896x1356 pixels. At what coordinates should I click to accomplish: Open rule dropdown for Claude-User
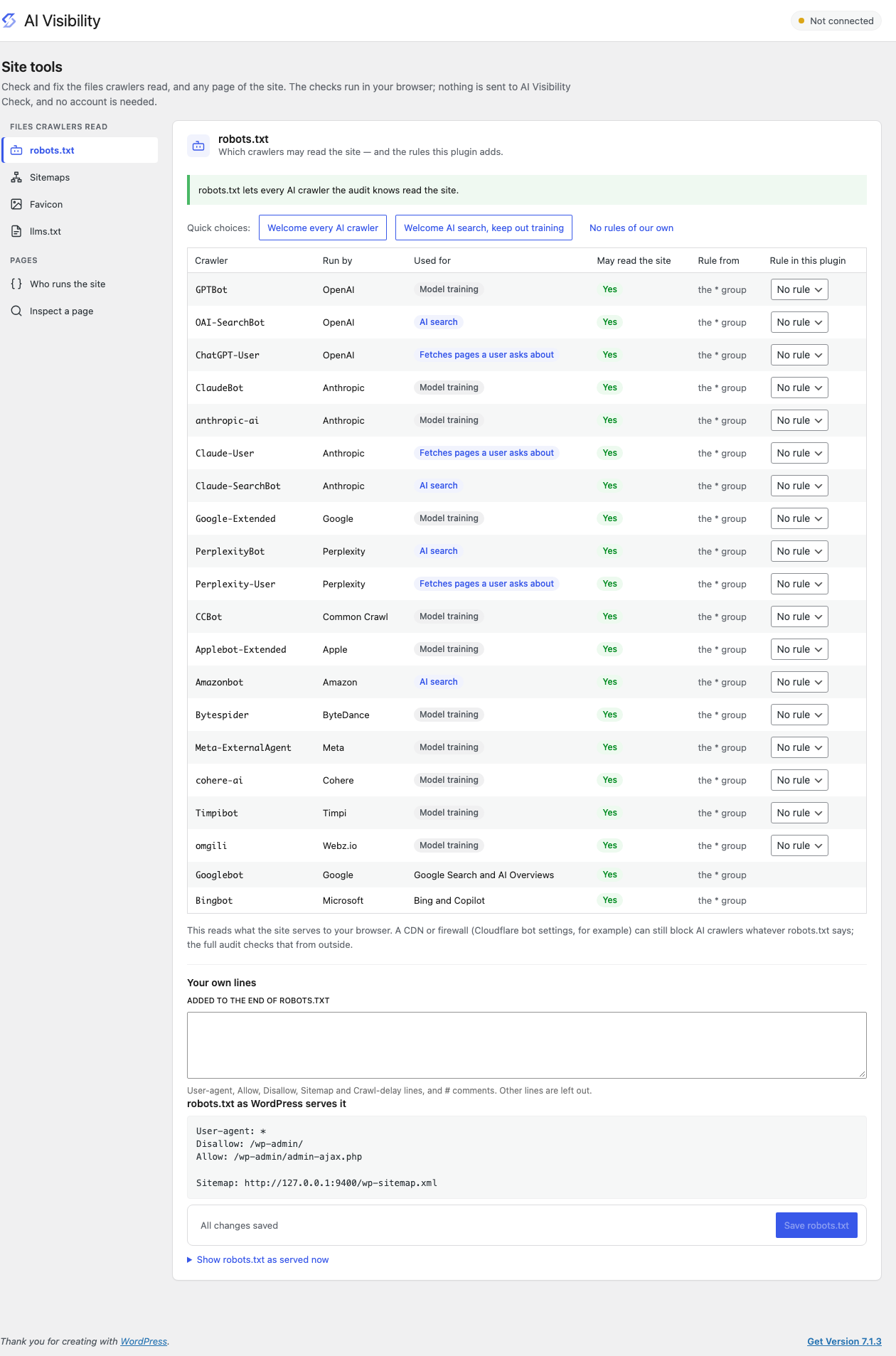(x=799, y=454)
